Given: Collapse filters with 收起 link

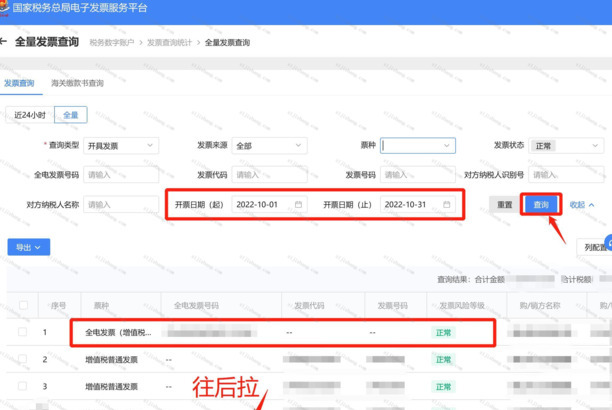Looking at the screenshot, I should coord(582,205).
